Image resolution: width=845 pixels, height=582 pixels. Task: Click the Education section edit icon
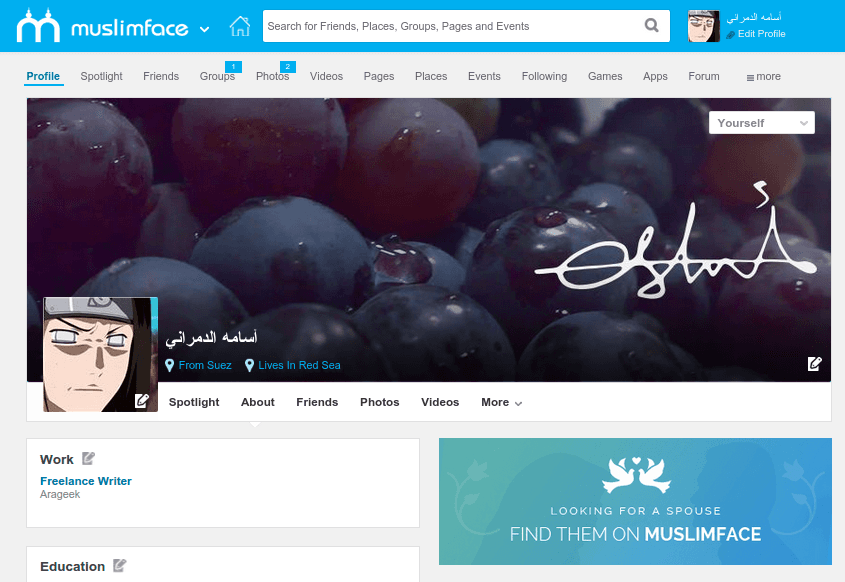click(120, 565)
